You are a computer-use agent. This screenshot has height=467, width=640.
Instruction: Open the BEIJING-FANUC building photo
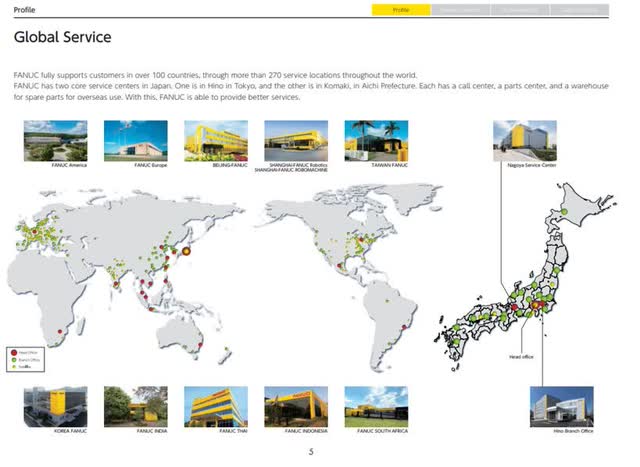216,141
